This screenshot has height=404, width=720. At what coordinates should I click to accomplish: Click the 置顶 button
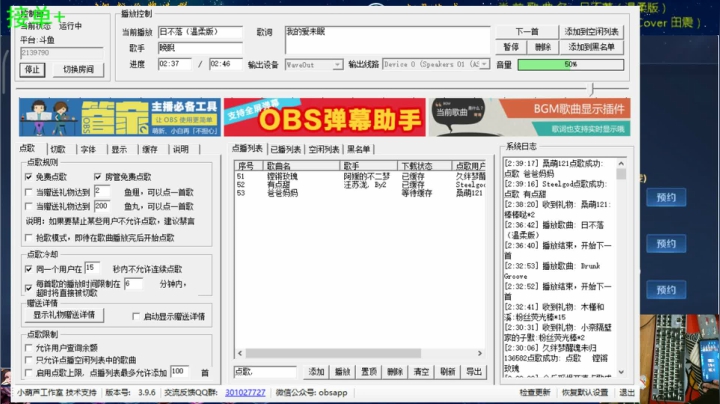(369, 372)
